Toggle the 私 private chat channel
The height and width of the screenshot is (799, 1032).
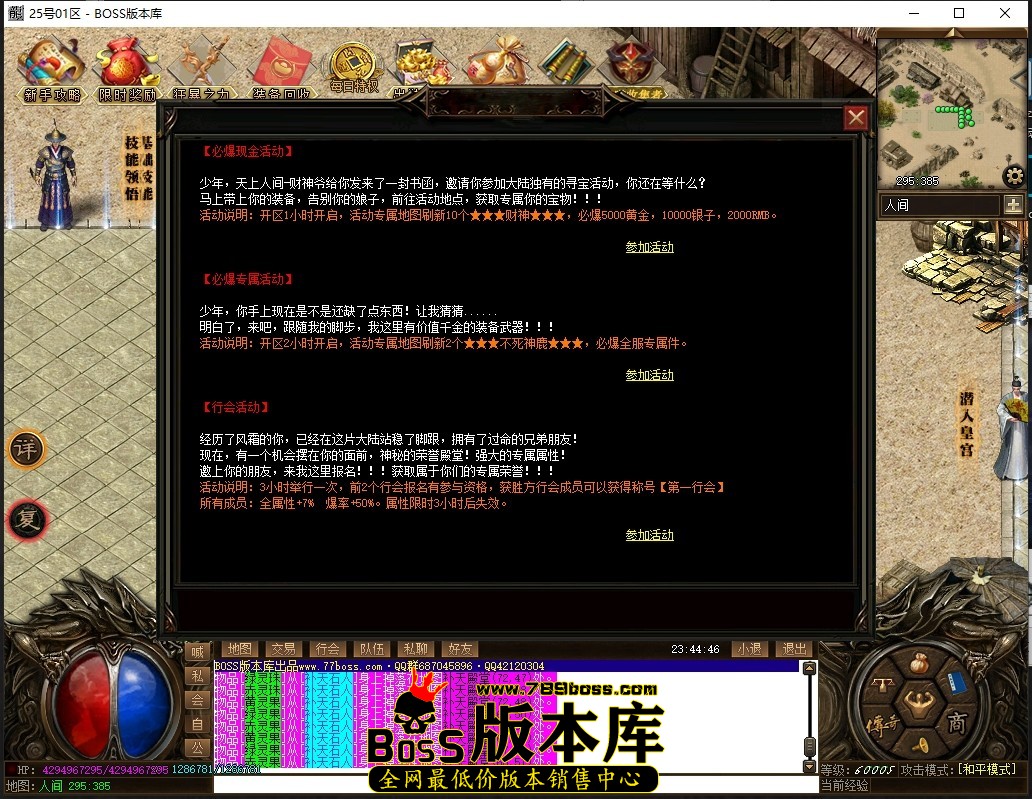[197, 676]
